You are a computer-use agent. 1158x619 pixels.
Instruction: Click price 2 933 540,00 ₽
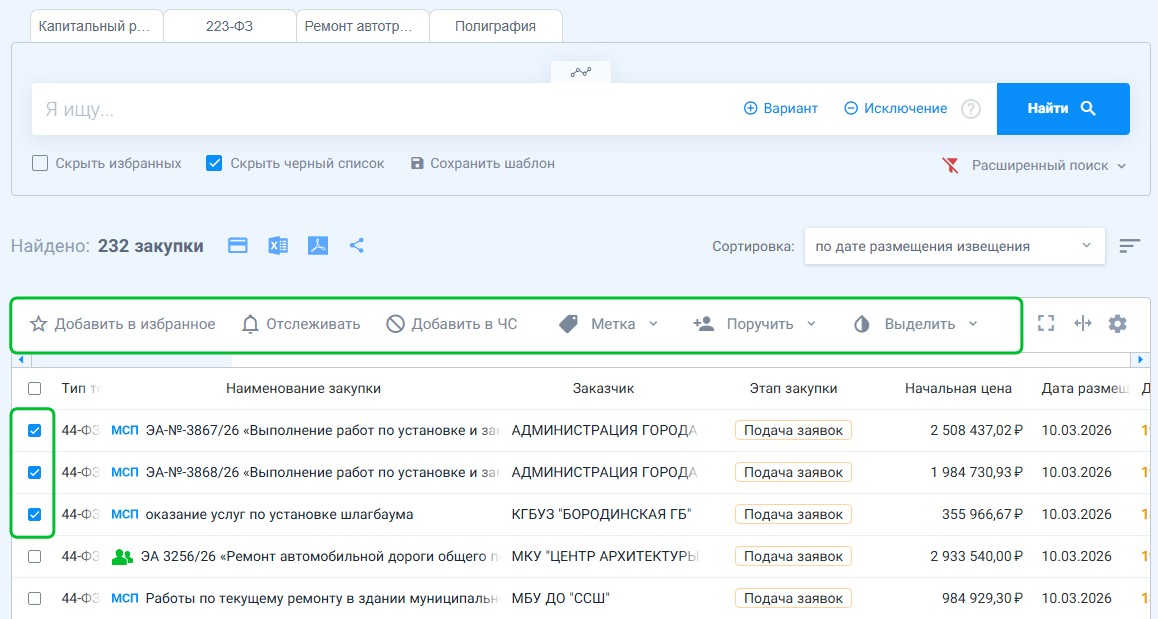976,556
